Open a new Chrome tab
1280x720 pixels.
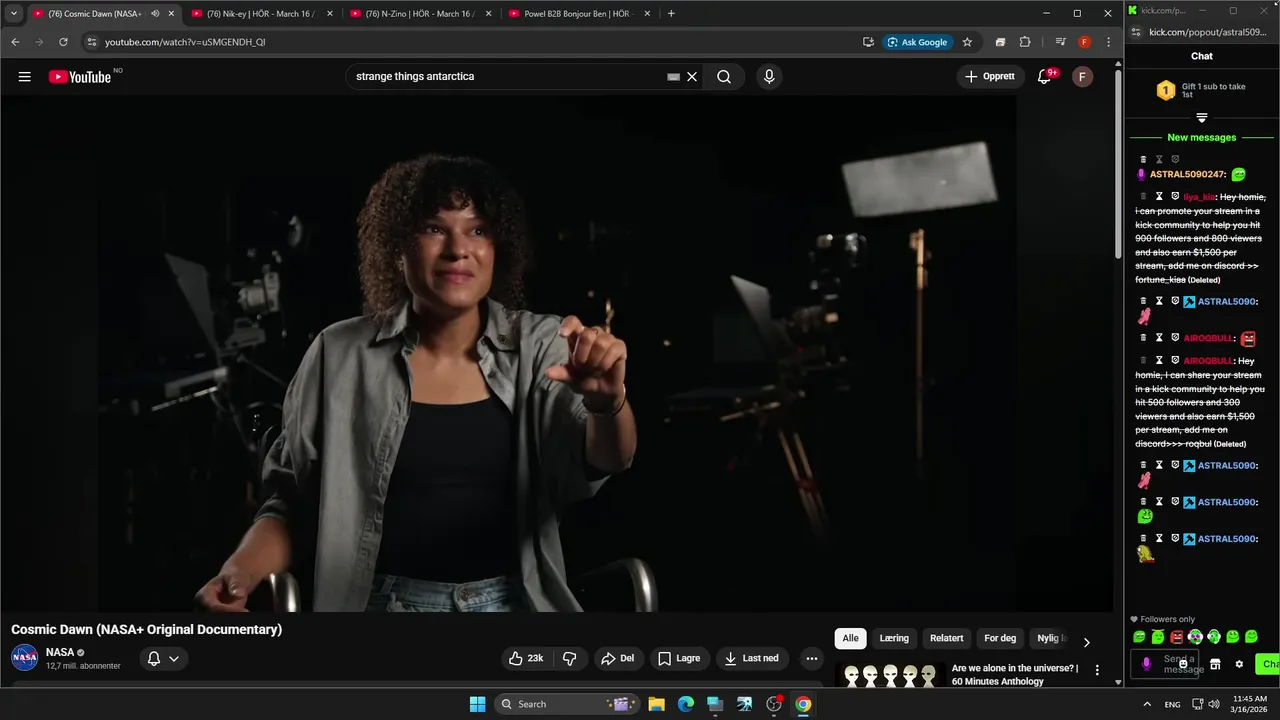pyautogui.click(x=671, y=14)
